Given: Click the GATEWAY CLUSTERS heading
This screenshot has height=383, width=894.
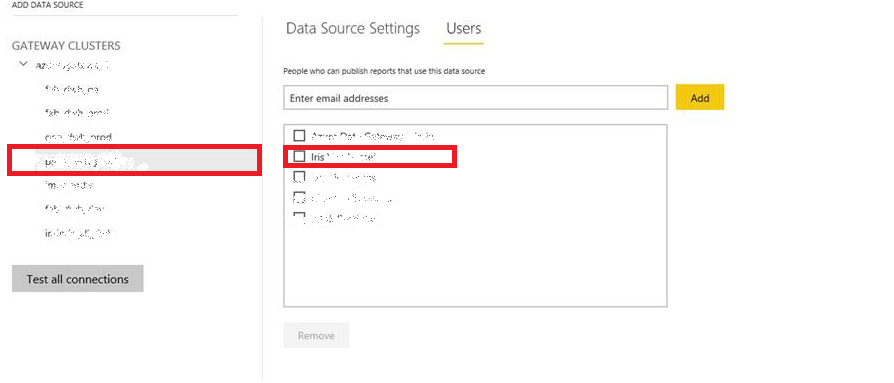Looking at the screenshot, I should coord(66,46).
